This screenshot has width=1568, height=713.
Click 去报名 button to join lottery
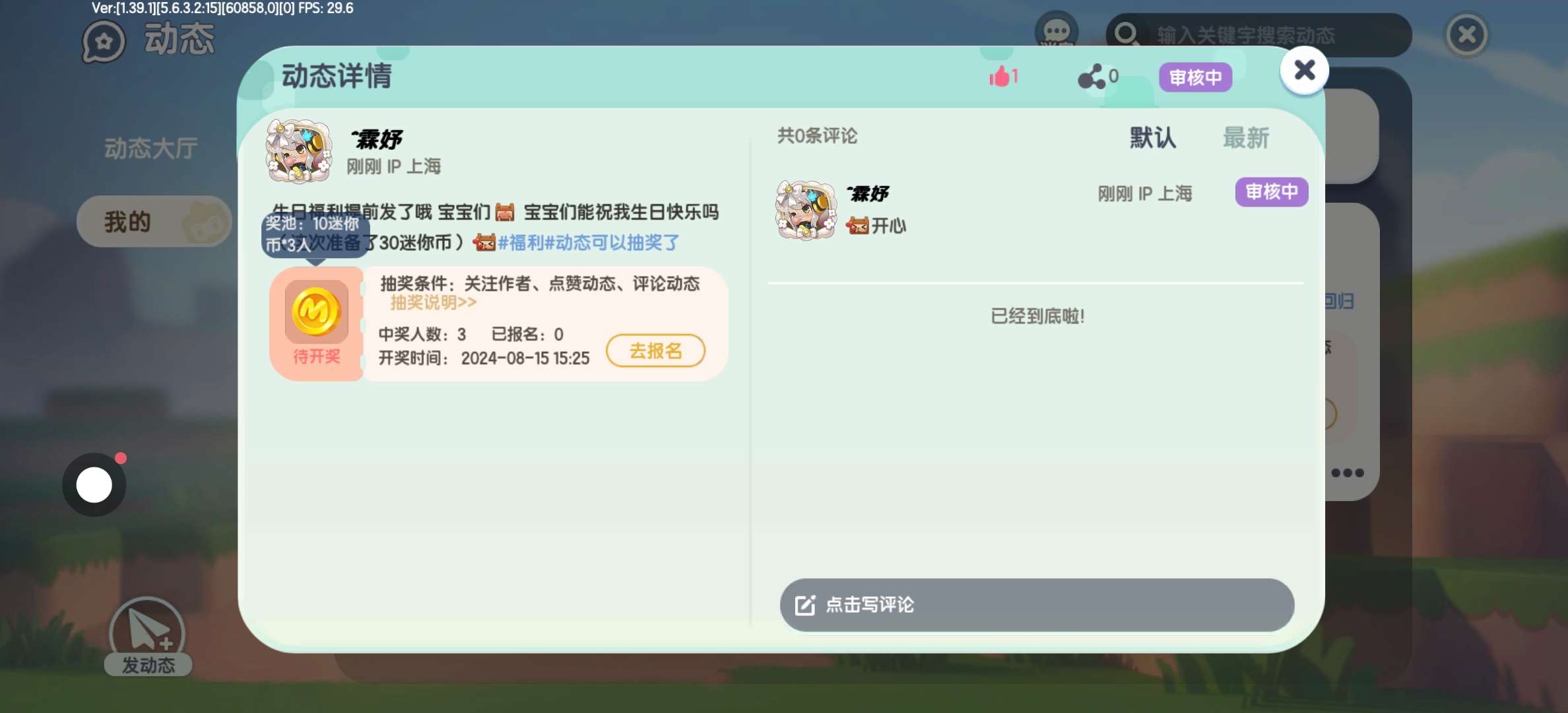point(655,351)
